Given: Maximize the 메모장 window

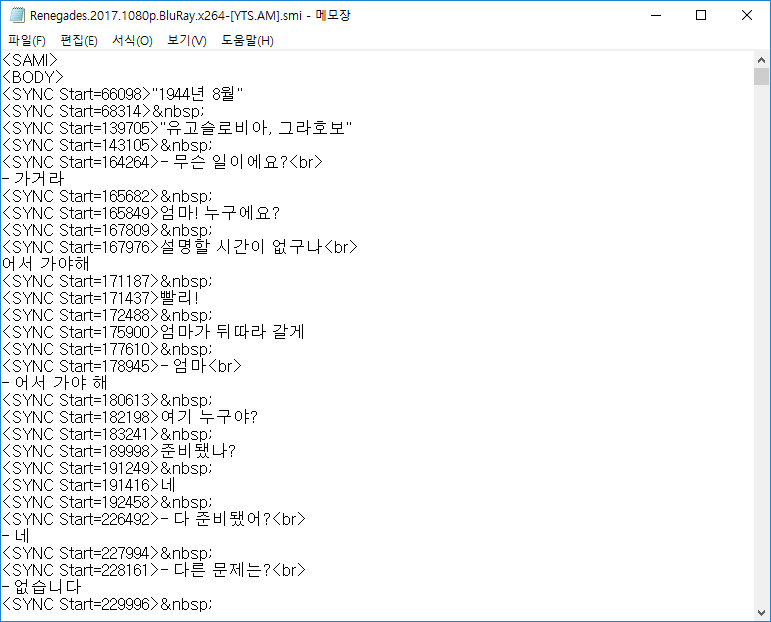Looking at the screenshot, I should tap(701, 15).
